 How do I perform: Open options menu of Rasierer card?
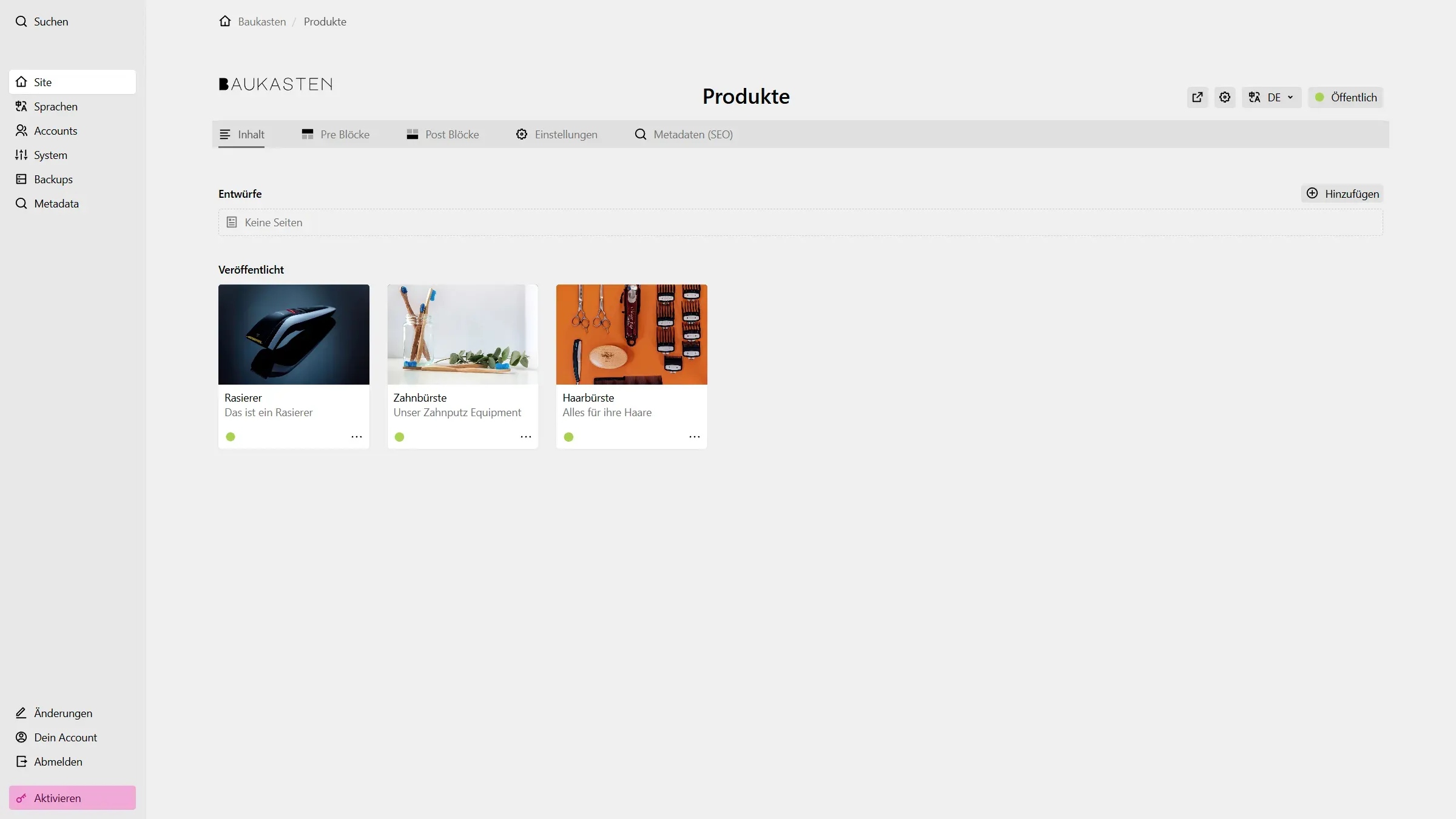(356, 437)
